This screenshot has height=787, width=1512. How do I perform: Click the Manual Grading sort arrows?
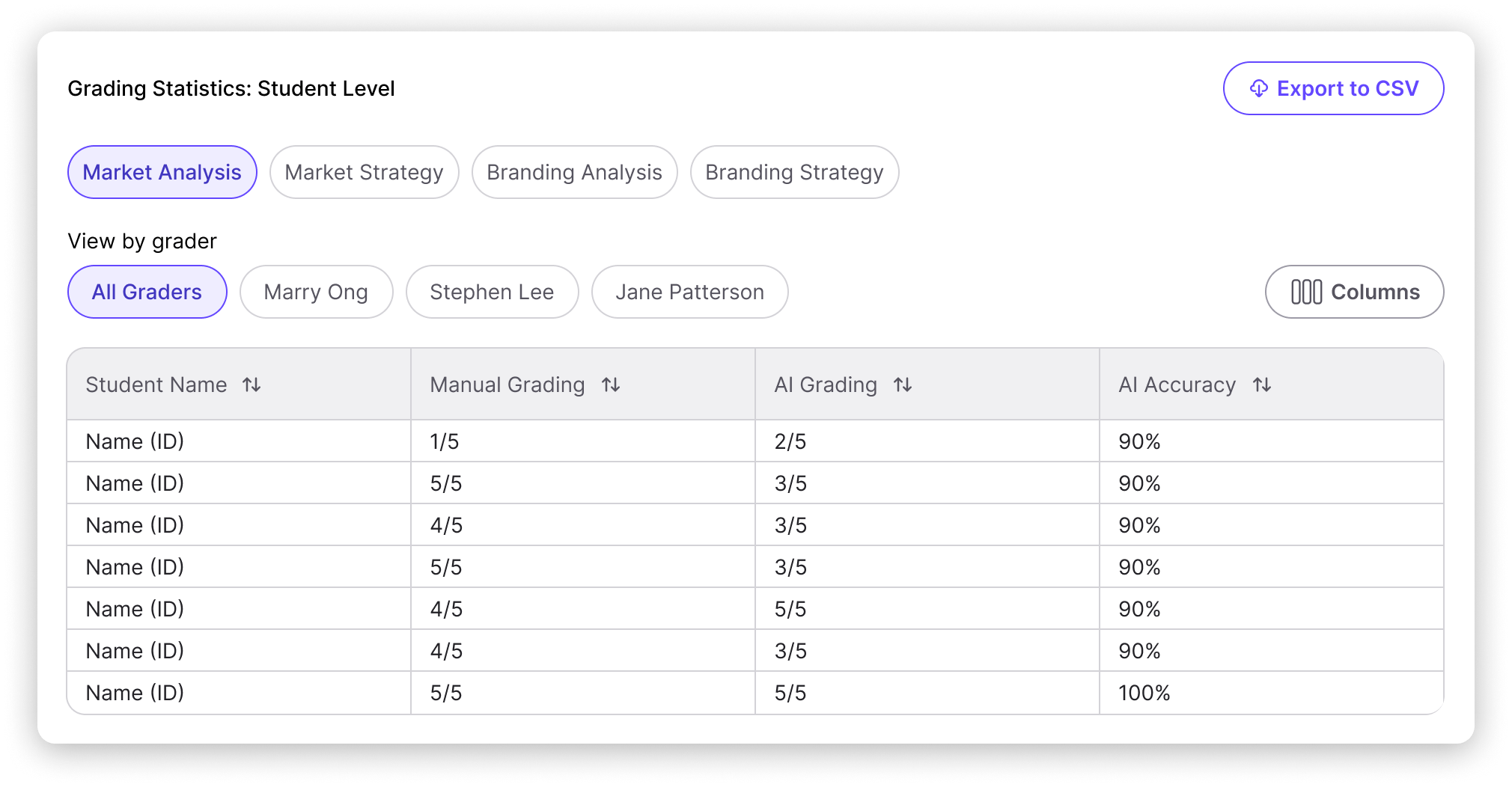coord(611,385)
